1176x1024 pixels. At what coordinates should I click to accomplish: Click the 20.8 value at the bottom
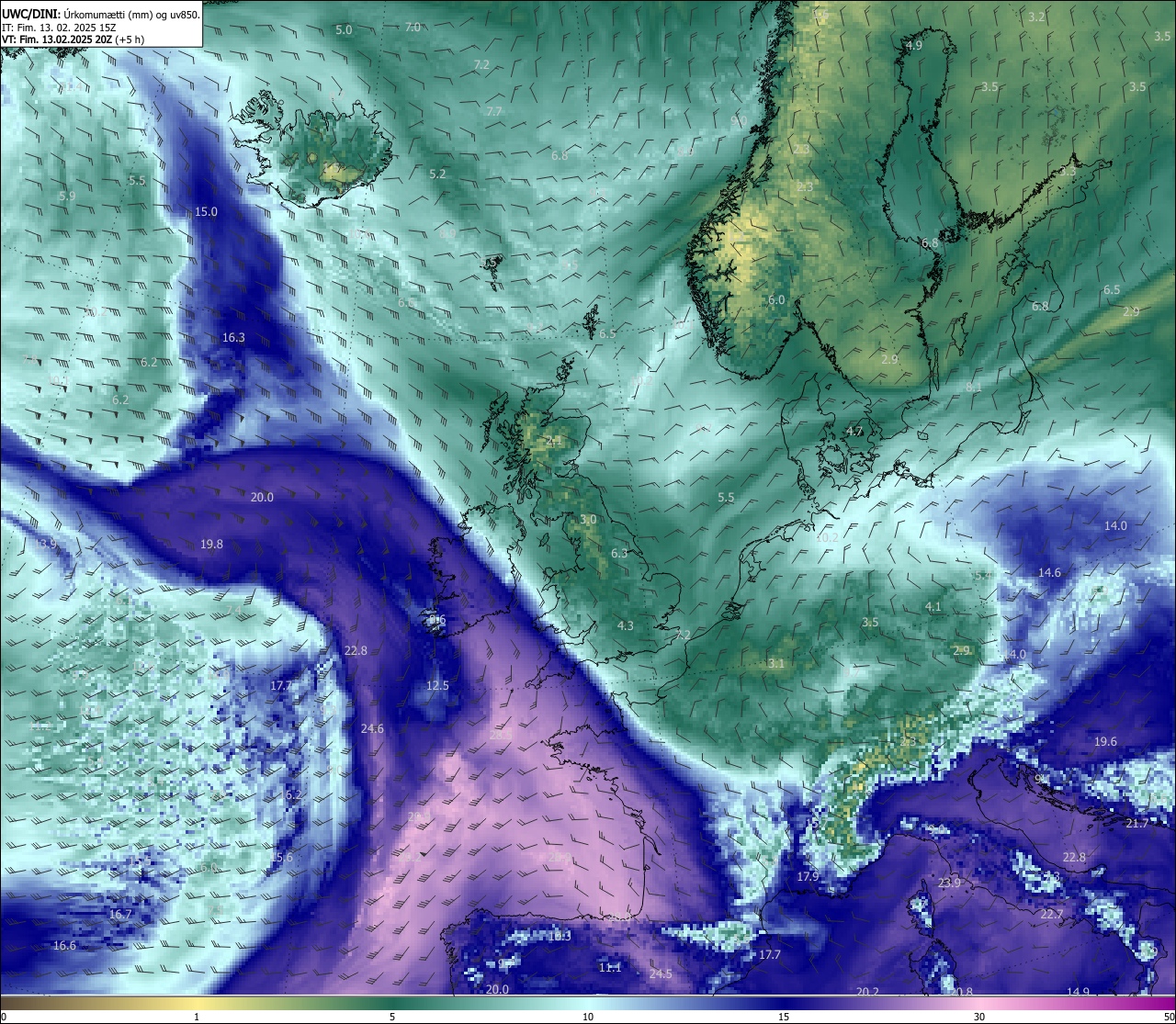tap(961, 992)
